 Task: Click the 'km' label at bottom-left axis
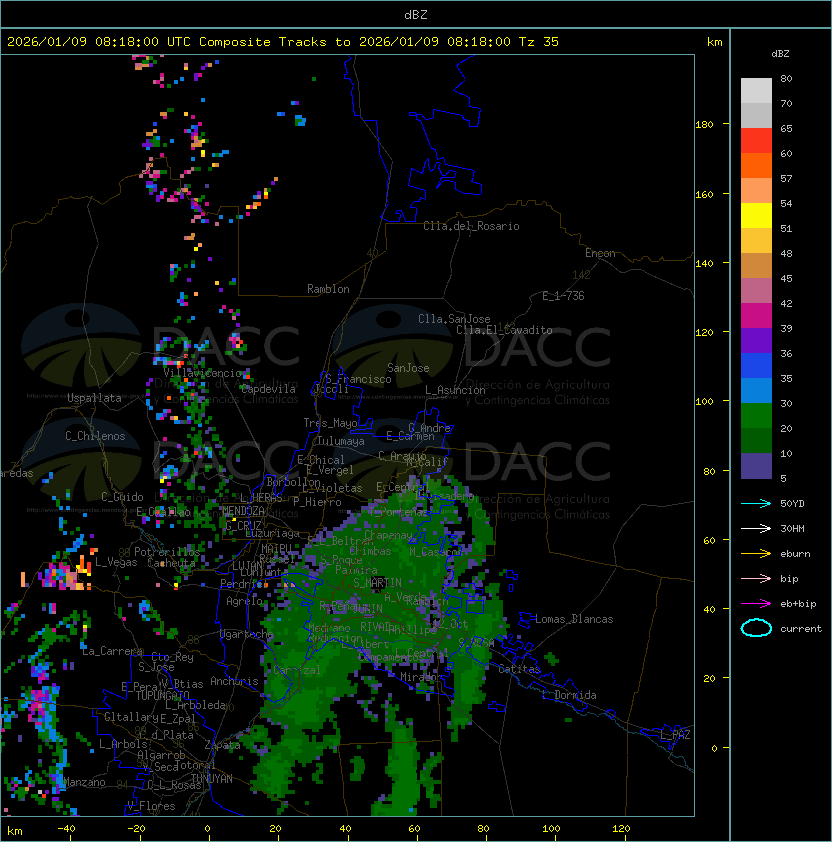point(15,831)
